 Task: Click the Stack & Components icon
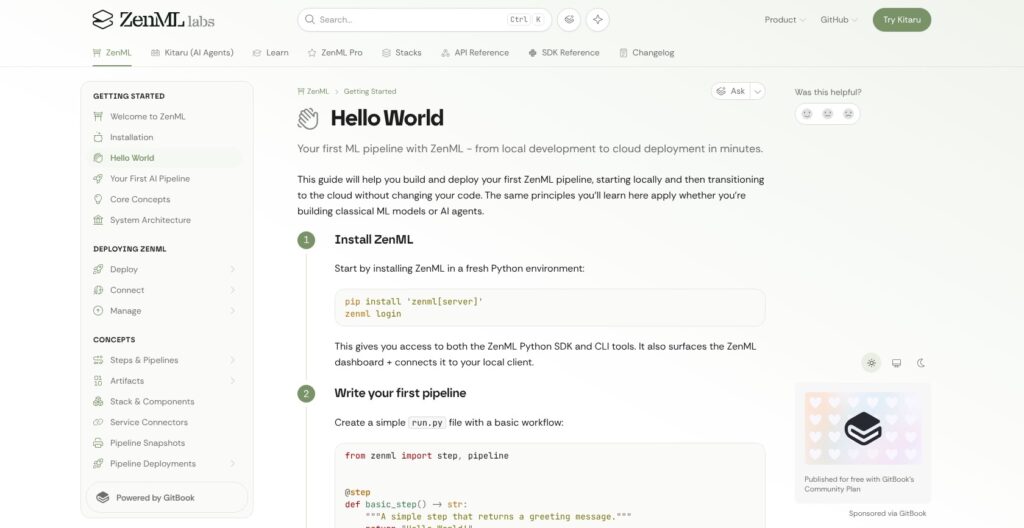coord(98,401)
